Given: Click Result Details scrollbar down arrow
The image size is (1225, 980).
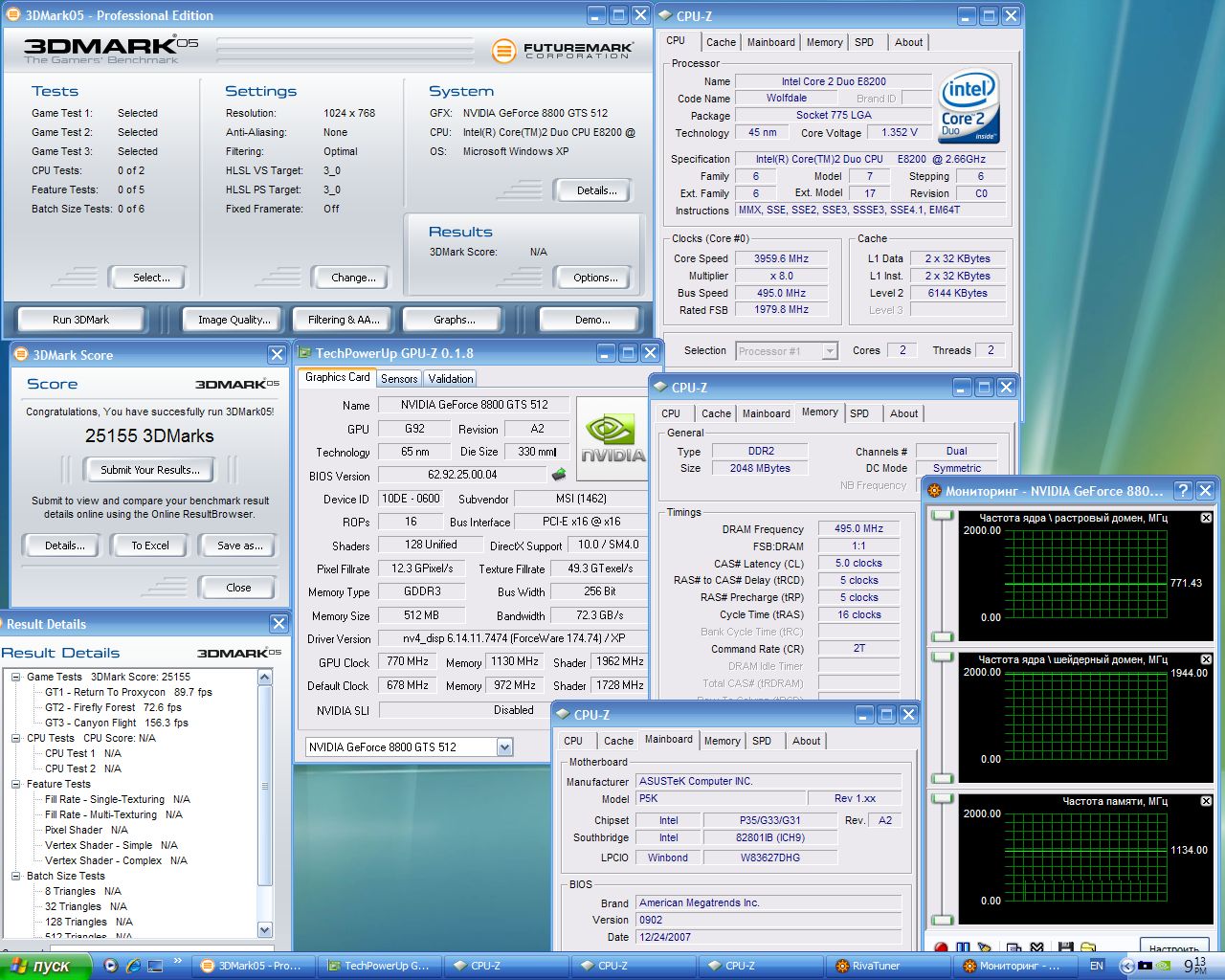Looking at the screenshot, I should [265, 929].
